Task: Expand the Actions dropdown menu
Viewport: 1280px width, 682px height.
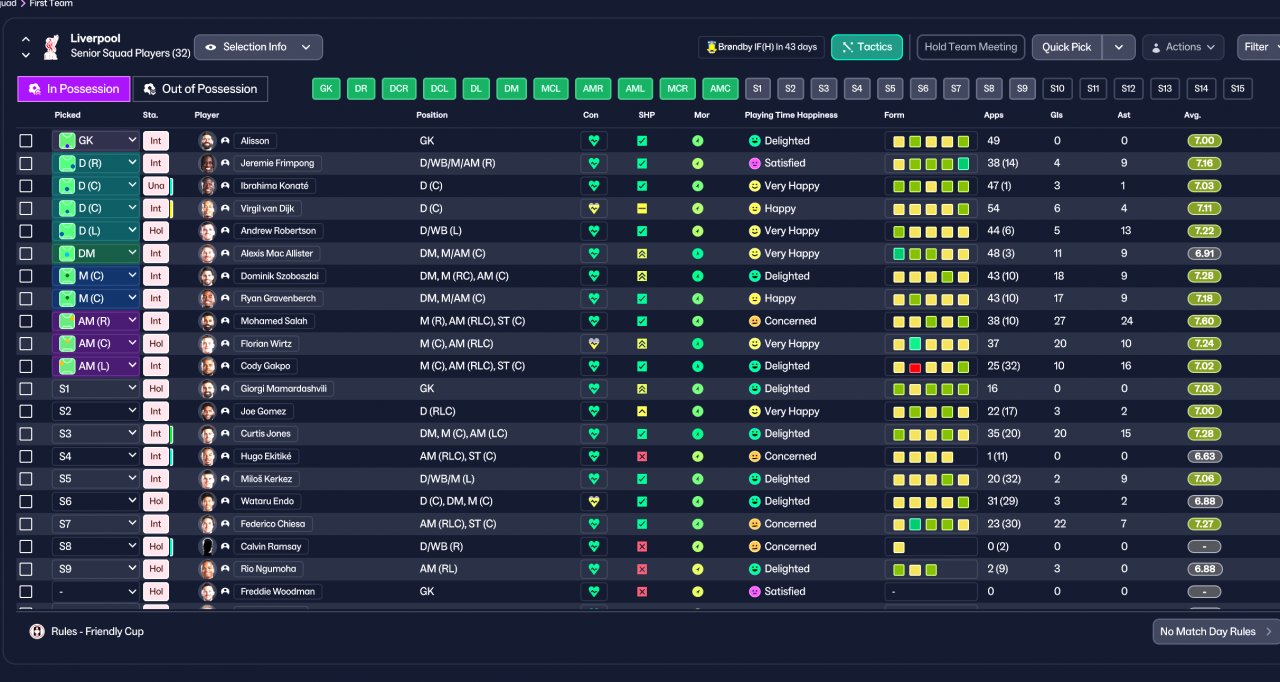Action: [x=1183, y=47]
